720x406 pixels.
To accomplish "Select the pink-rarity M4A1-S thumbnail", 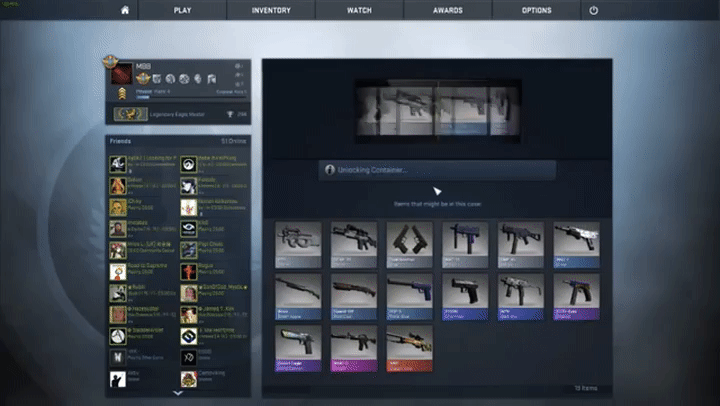I will (x=354, y=349).
